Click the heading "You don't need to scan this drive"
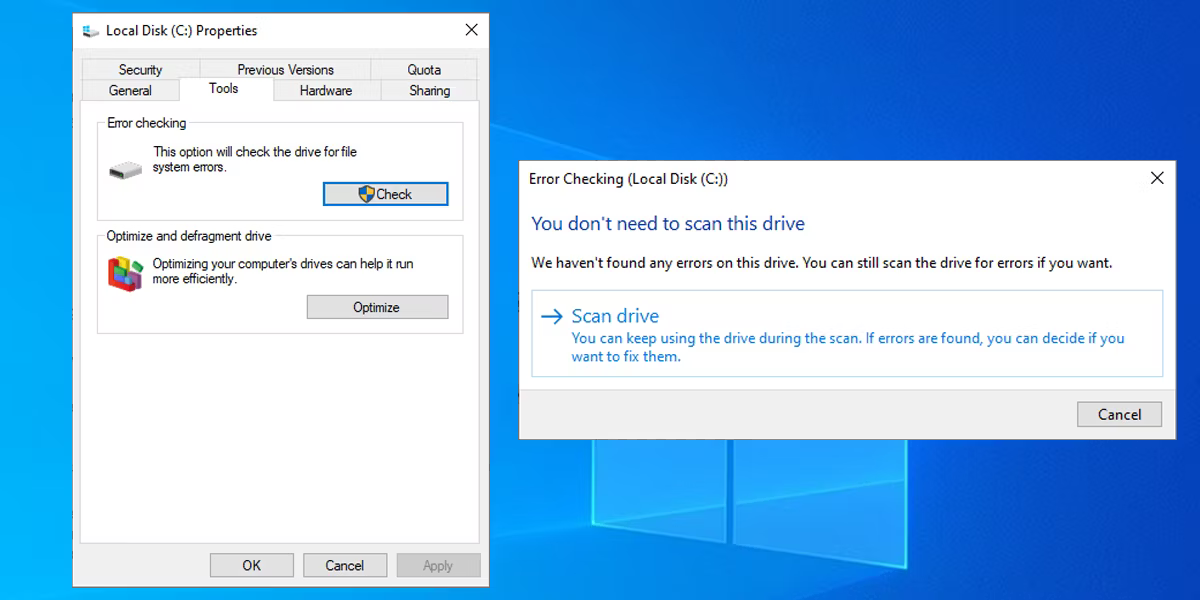The image size is (1200, 600). click(668, 223)
